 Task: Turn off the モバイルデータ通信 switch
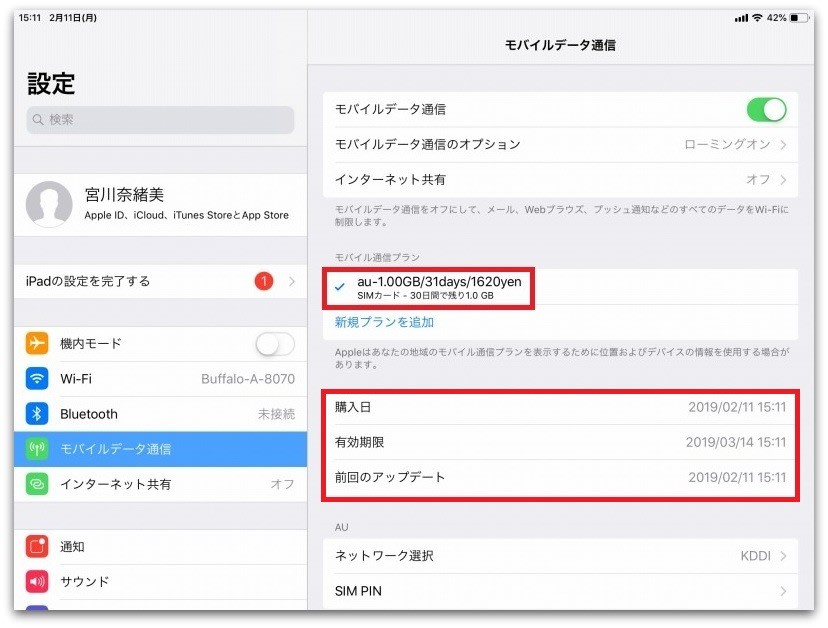tap(766, 110)
